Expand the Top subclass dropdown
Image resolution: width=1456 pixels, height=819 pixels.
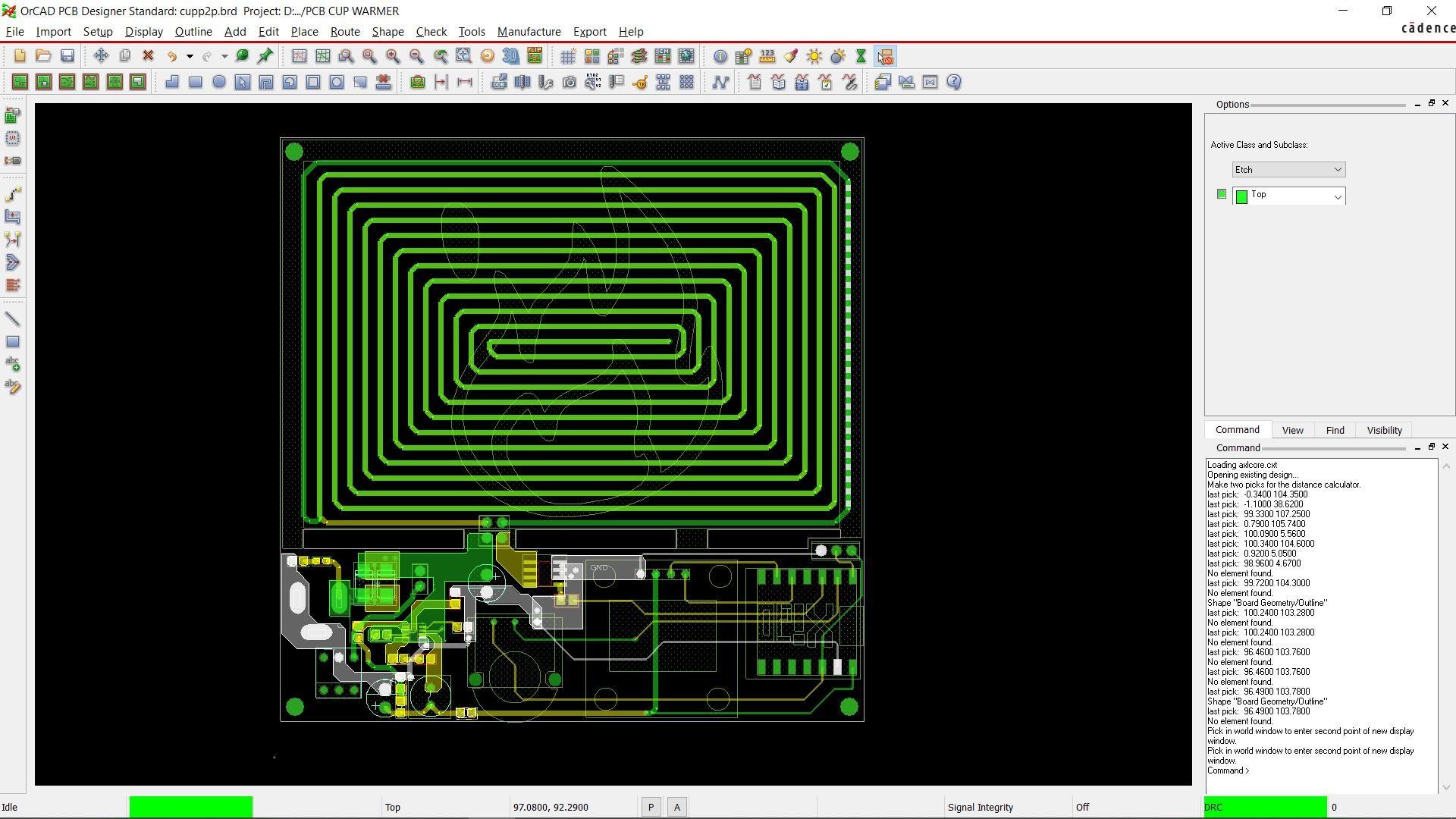pos(1338,196)
